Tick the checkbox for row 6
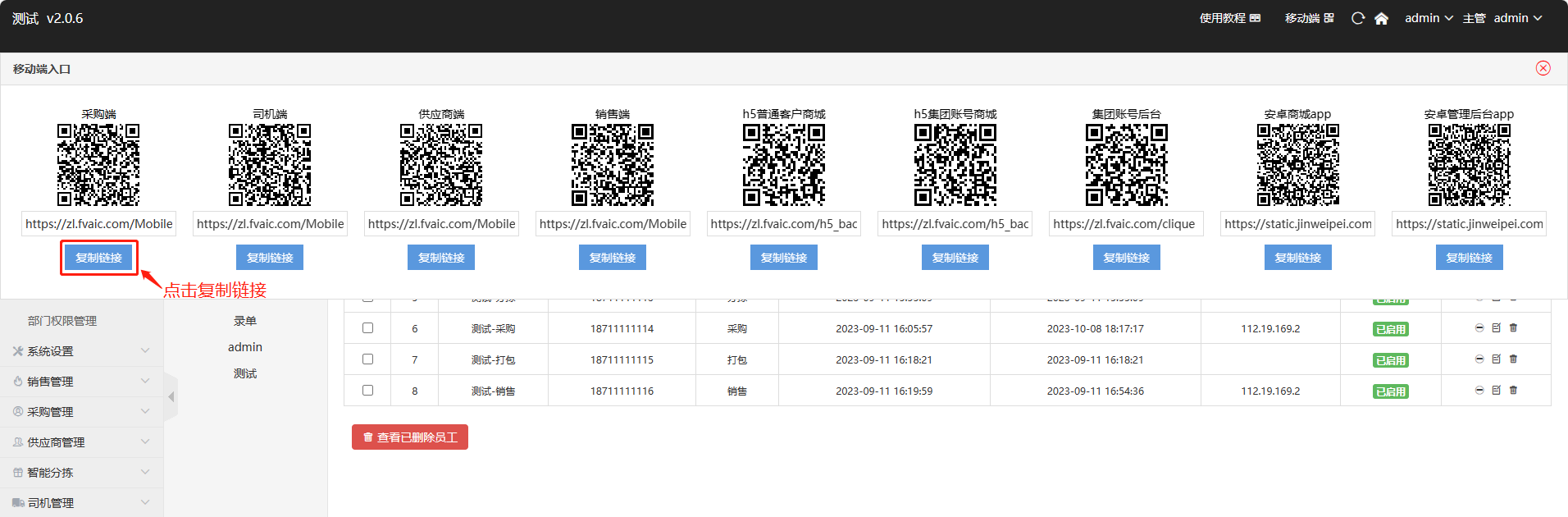The image size is (1568, 517). [367, 328]
